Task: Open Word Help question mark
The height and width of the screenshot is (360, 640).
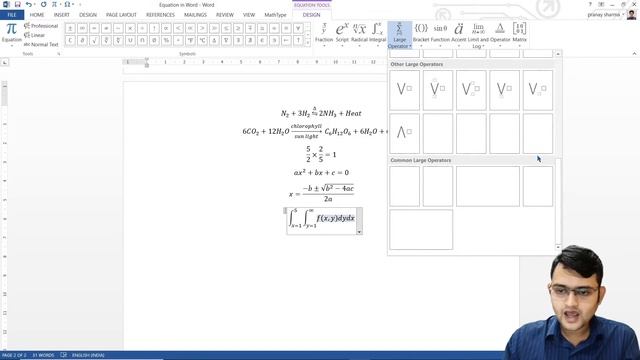Action: click(x=590, y=4)
